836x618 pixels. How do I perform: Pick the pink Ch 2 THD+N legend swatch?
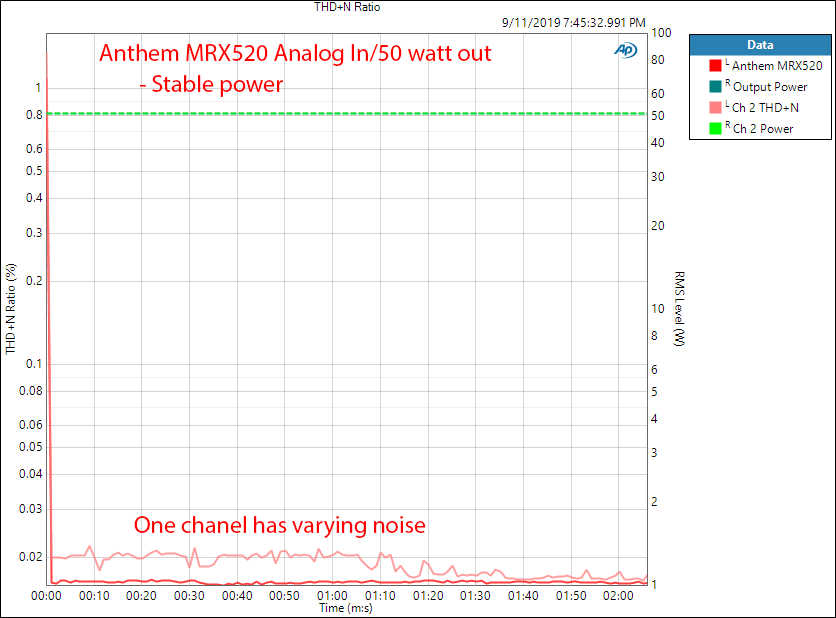click(x=715, y=108)
